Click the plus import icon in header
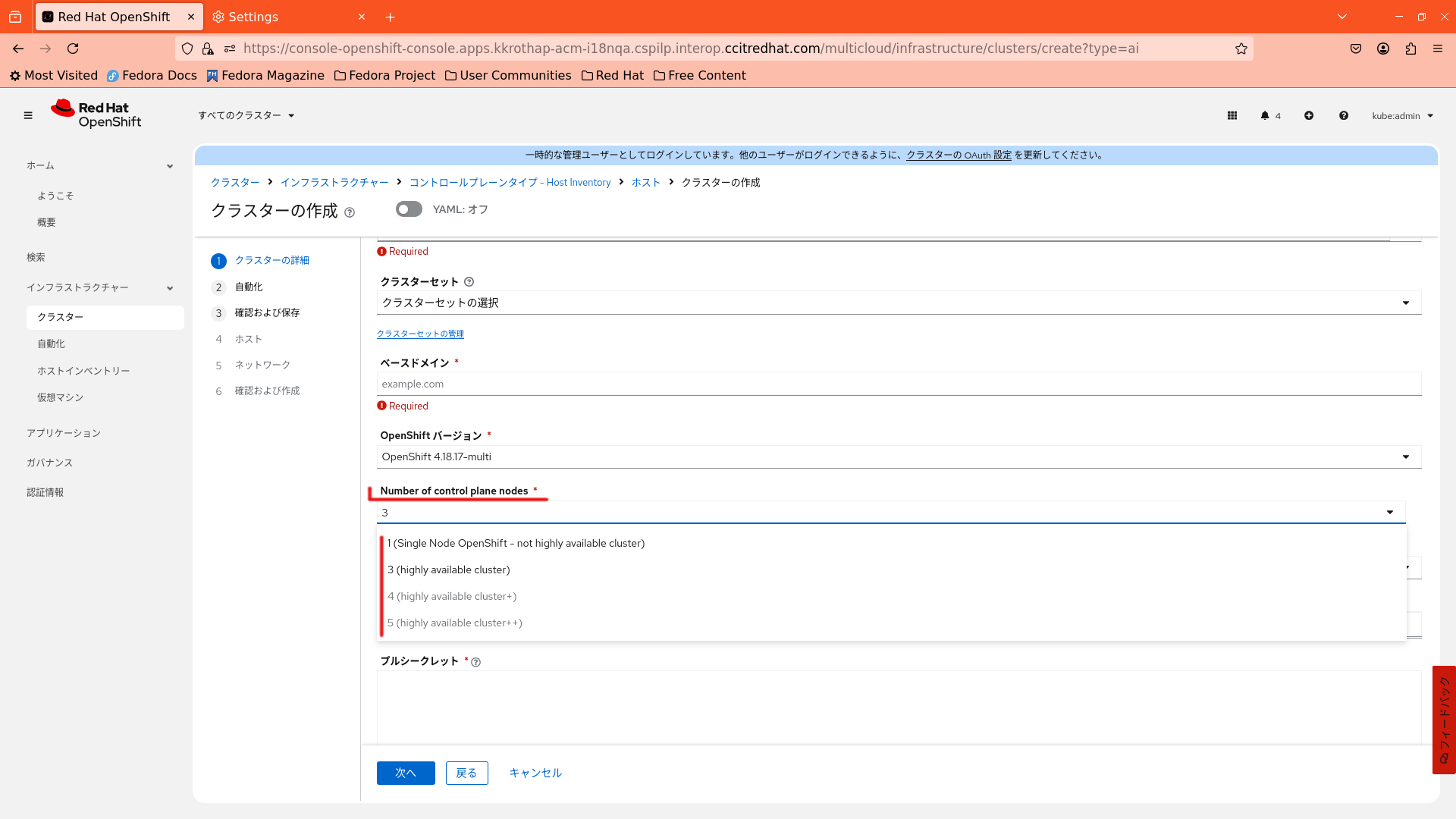The height and width of the screenshot is (819, 1456). (1309, 115)
